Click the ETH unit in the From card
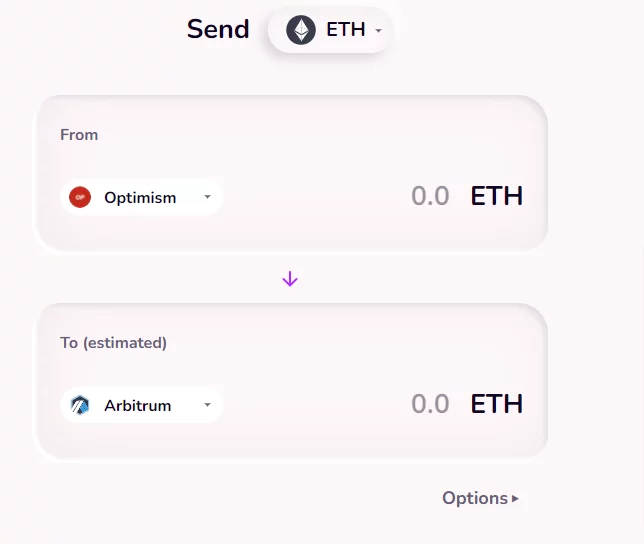Screen dimensions: 644x544 [x=497, y=196]
